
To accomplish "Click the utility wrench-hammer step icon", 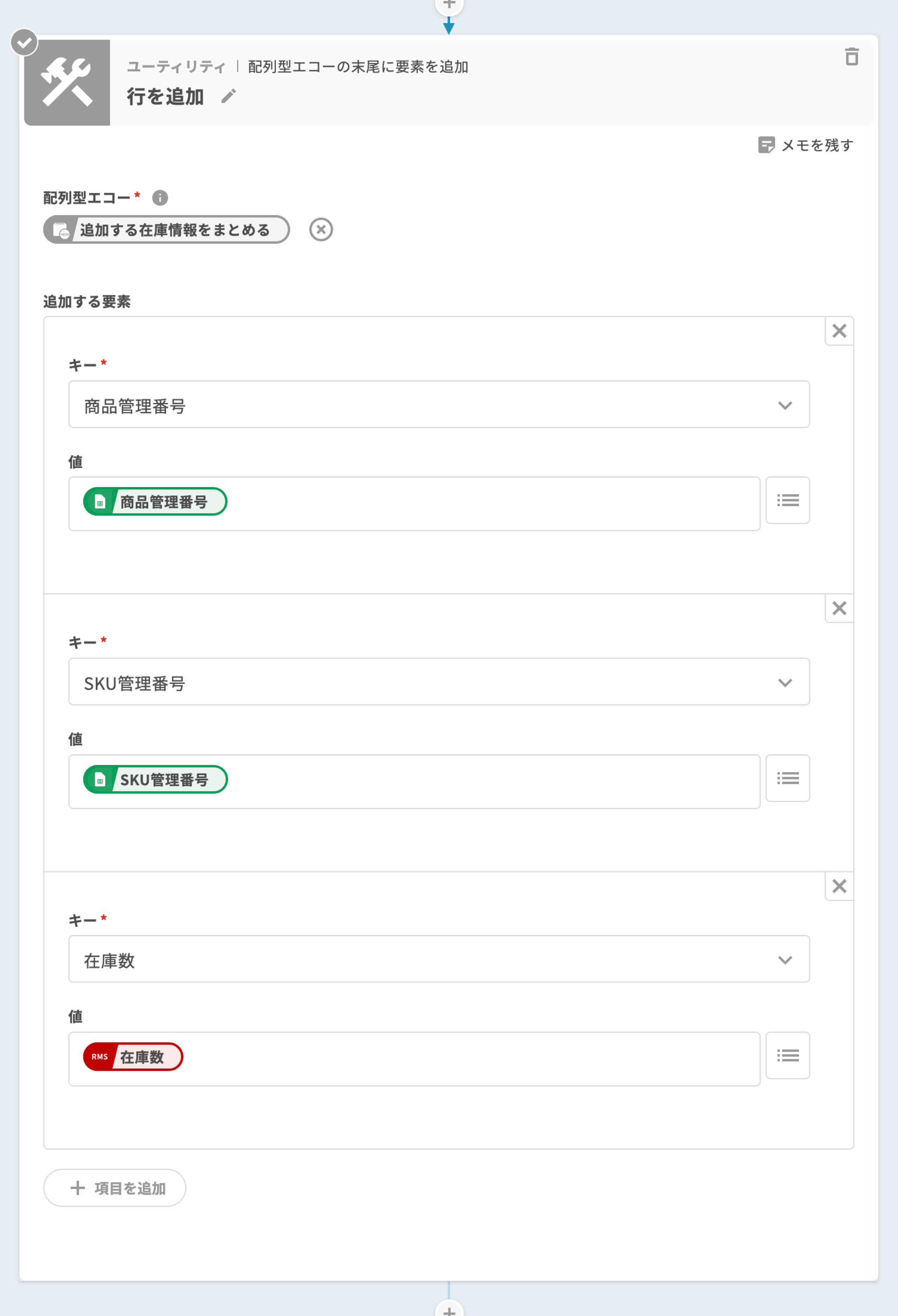I will click(67, 83).
